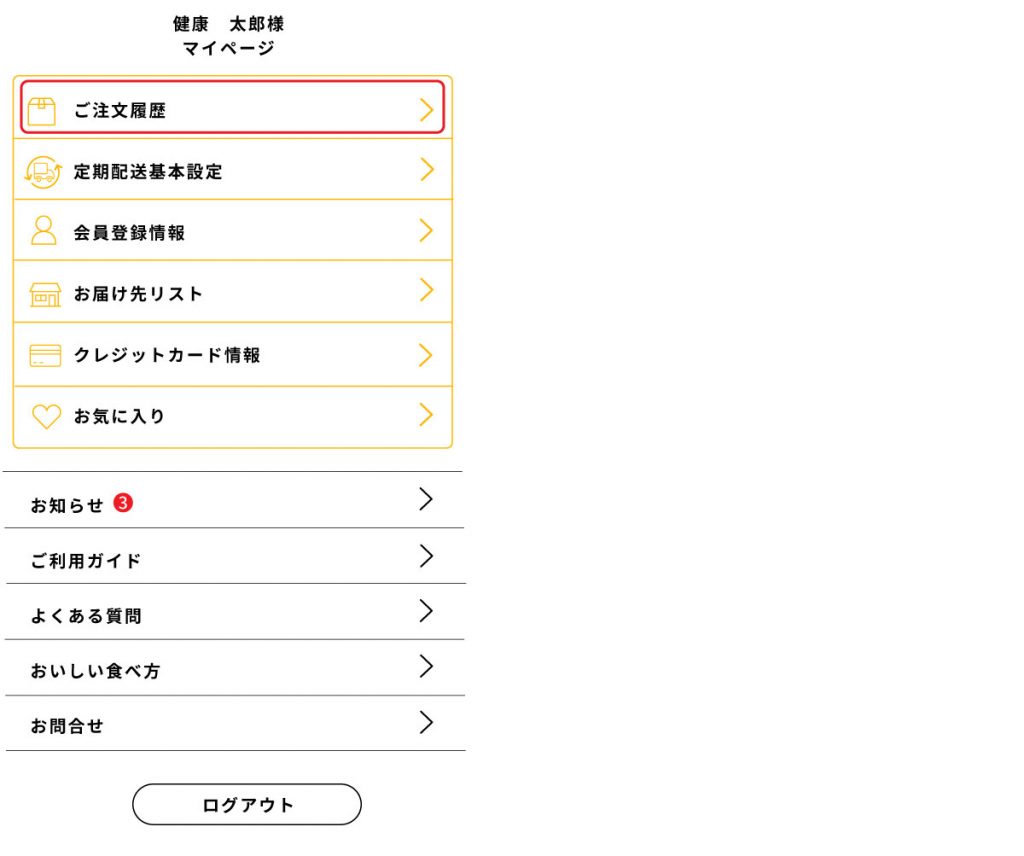Click the package box icon for order history
The height and width of the screenshot is (856, 1024).
[42, 111]
